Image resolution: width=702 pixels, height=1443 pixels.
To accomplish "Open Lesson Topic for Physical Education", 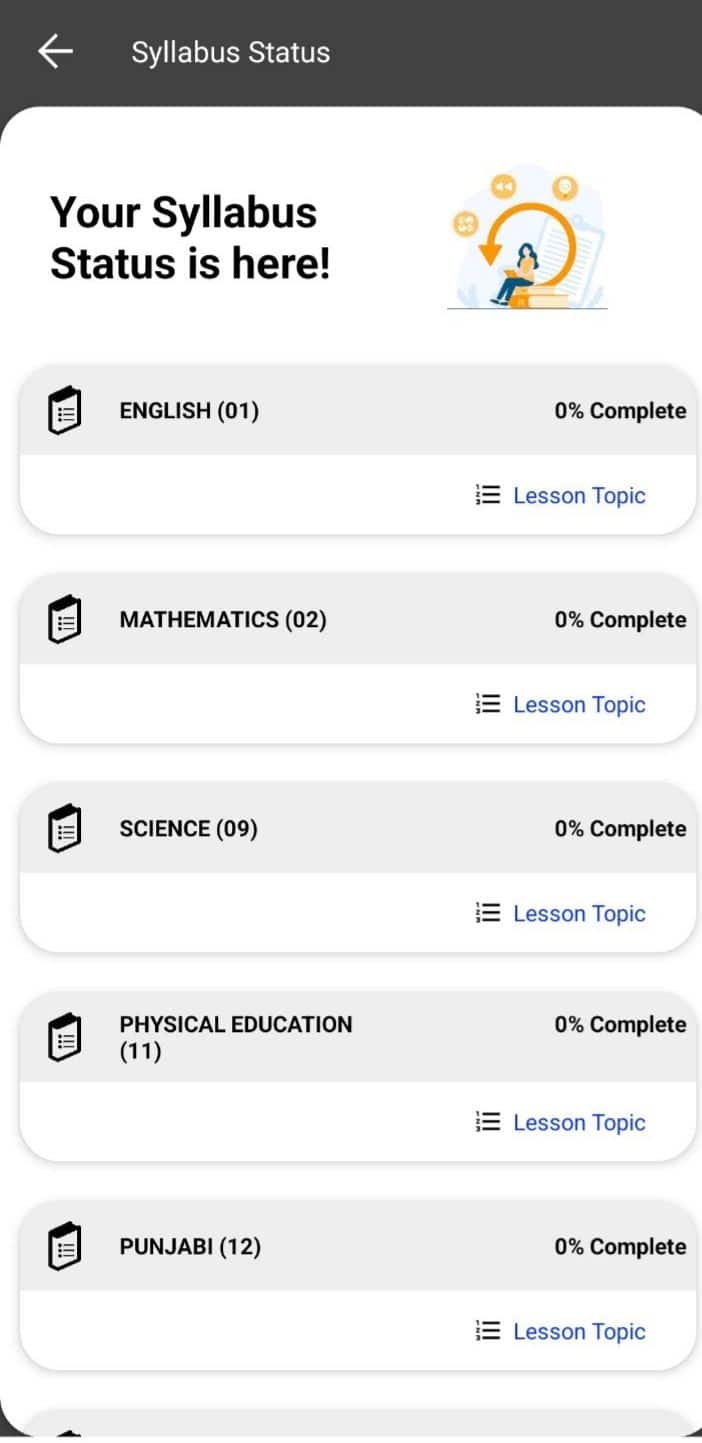I will coord(579,1123).
